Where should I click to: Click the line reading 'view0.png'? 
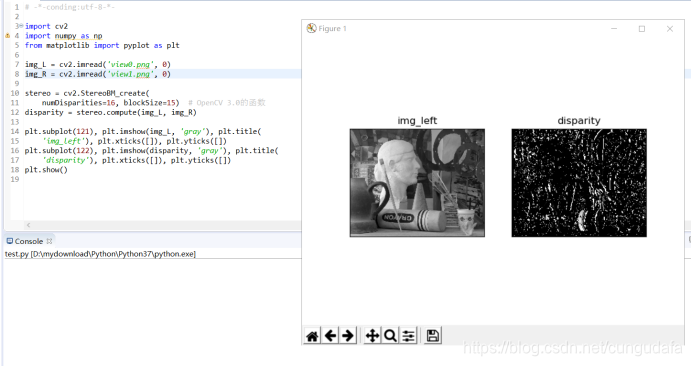coord(98,64)
